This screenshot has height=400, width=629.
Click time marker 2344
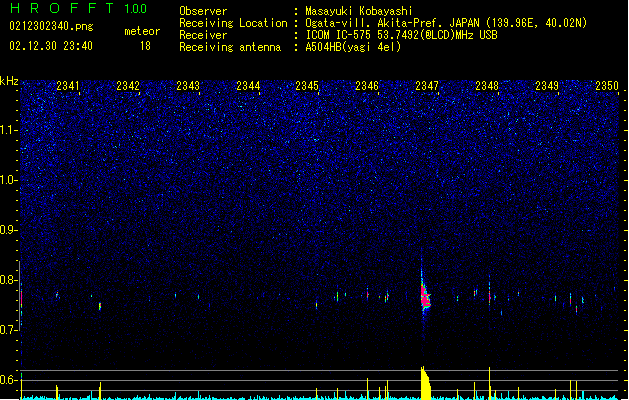[248, 85]
